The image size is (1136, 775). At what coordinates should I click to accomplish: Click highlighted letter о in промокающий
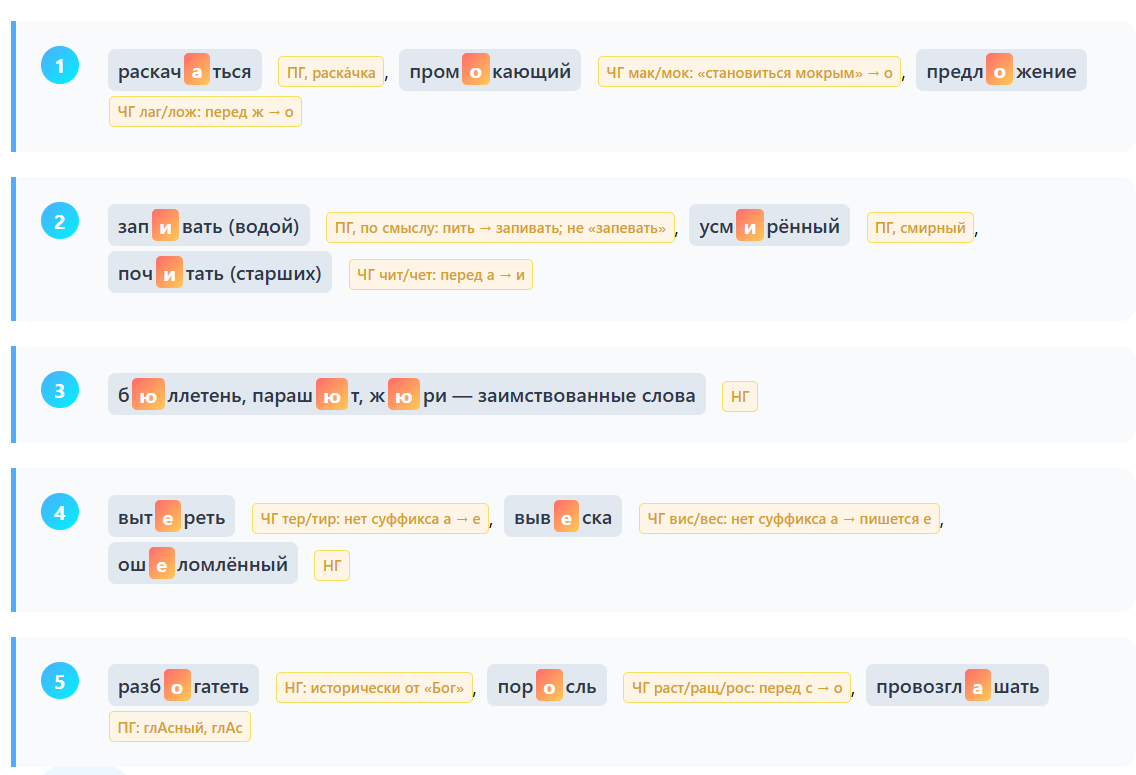[x=476, y=70]
